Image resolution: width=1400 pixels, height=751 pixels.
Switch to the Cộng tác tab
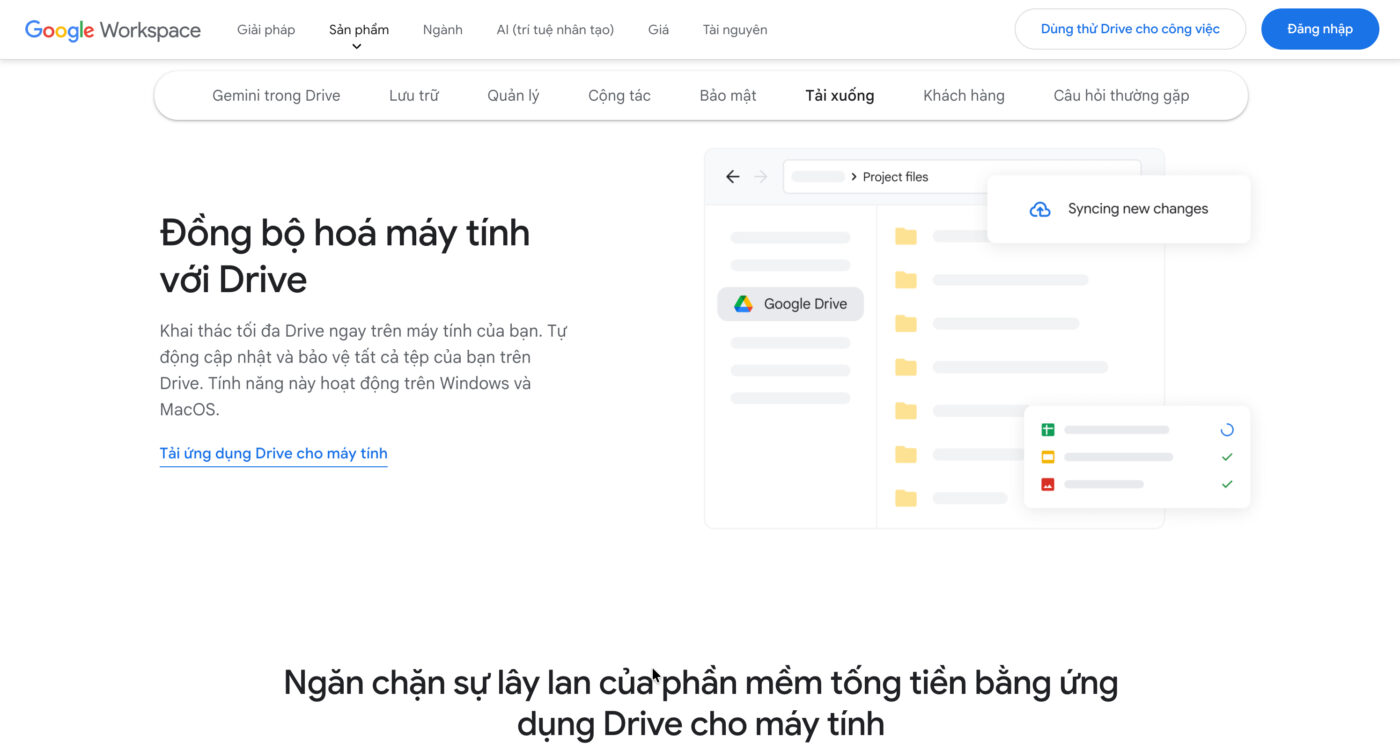[619, 96]
